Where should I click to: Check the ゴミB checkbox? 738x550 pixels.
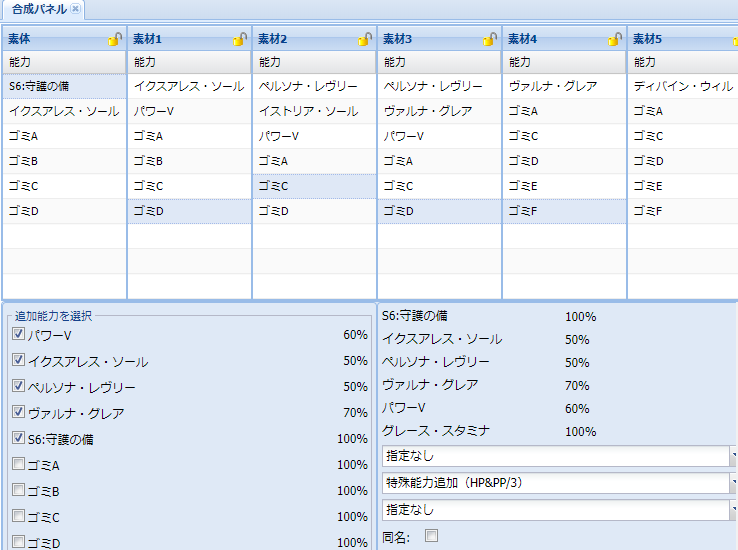[x=18, y=490]
